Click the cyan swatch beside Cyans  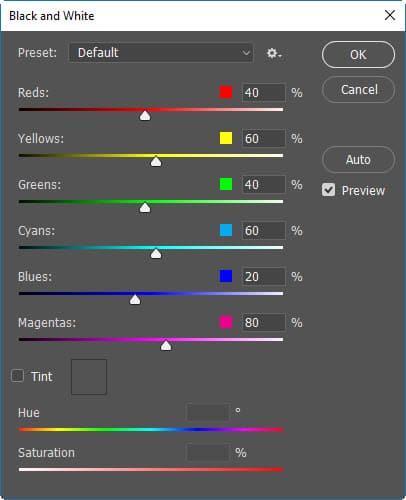226,230
